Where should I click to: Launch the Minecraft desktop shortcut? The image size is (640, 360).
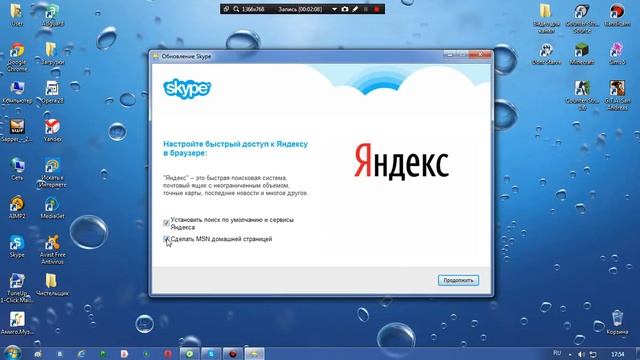tap(582, 53)
